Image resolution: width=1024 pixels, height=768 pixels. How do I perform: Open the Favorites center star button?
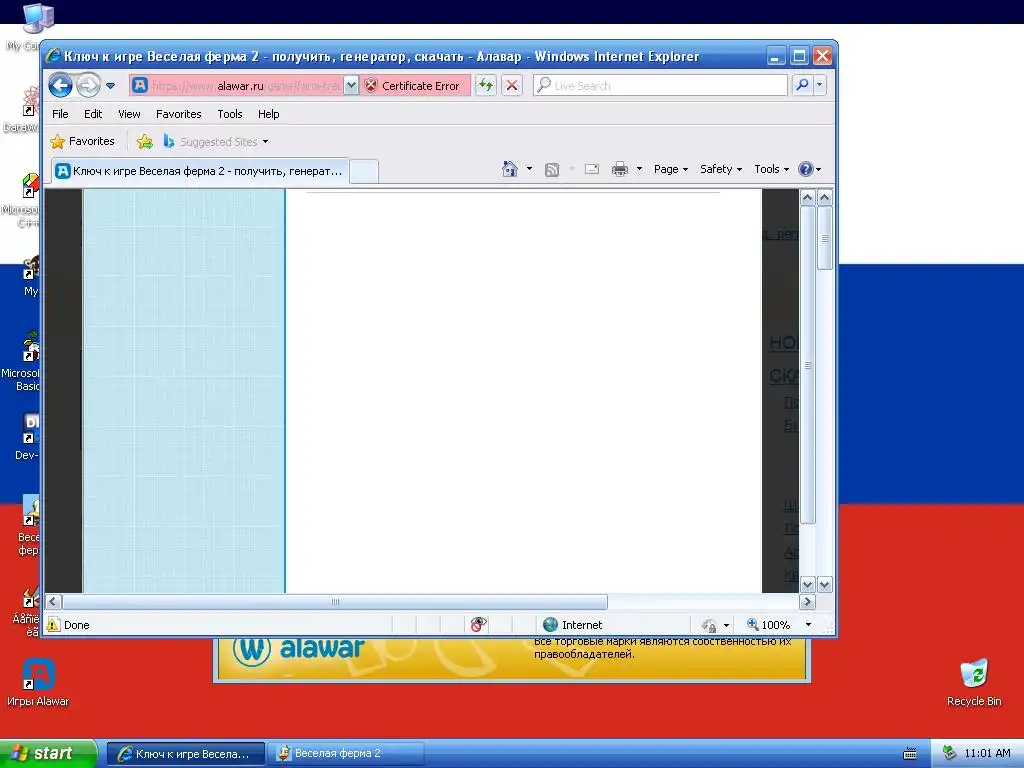pos(83,141)
